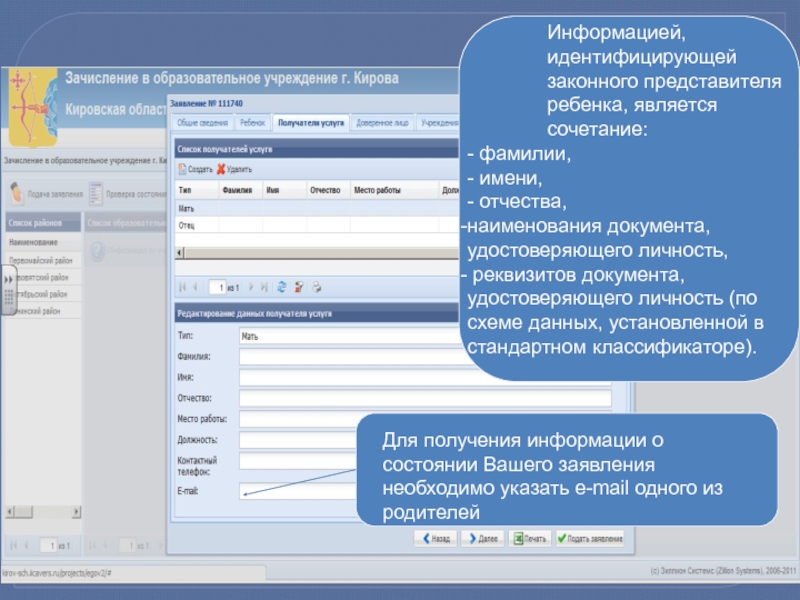
Task: Click the printer icon in recipients pager
Action: [316, 287]
